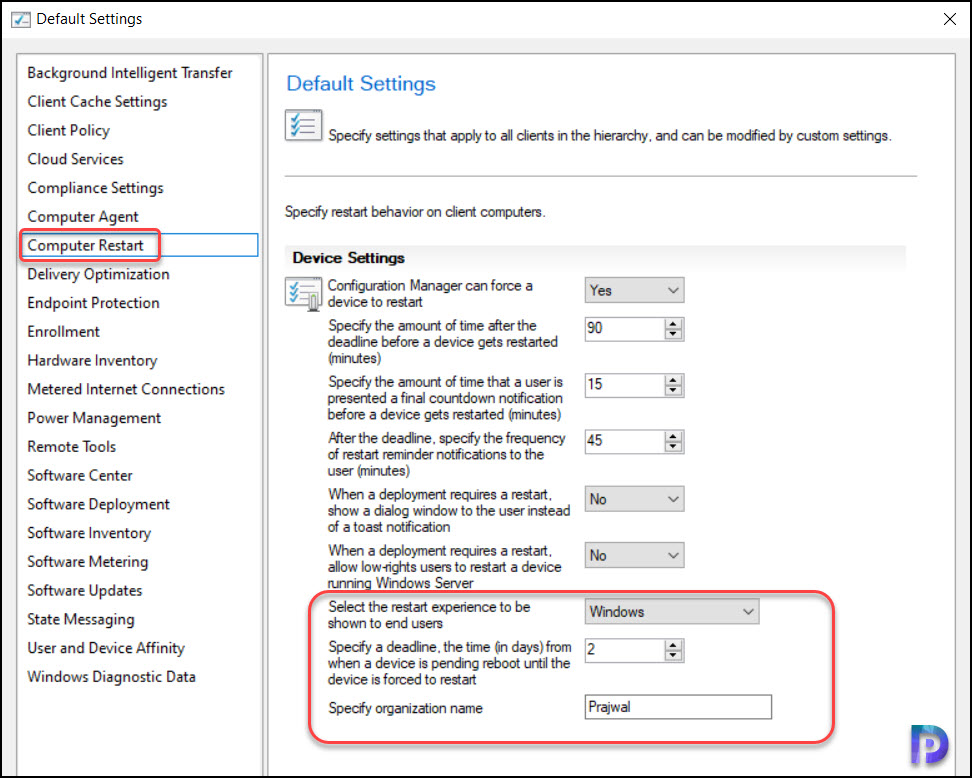Open the dialog window instead of toast dropdown

pos(634,499)
